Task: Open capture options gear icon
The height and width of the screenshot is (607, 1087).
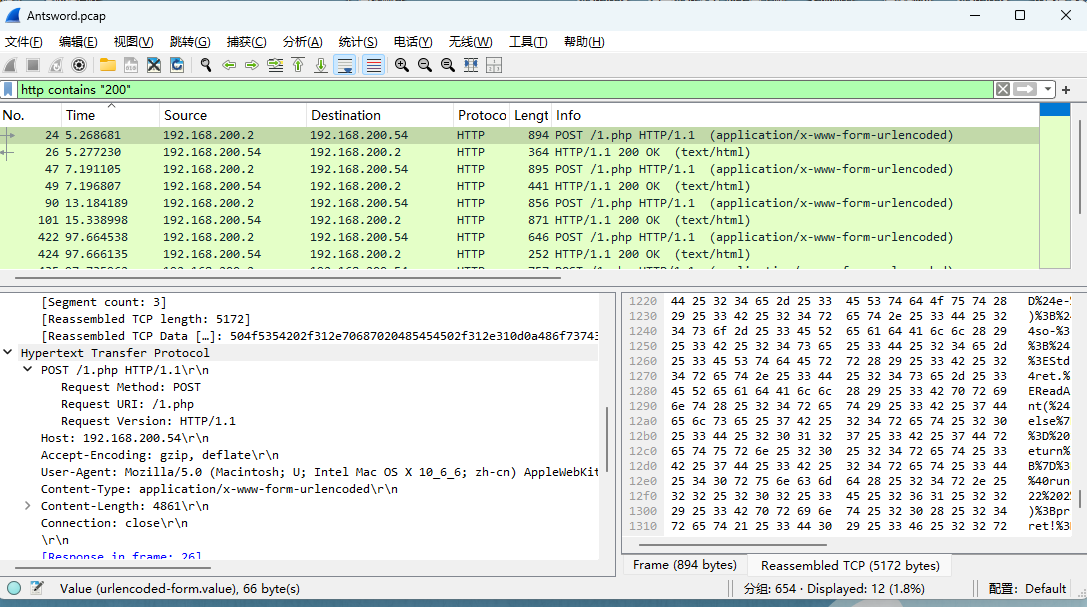Action: tap(79, 65)
